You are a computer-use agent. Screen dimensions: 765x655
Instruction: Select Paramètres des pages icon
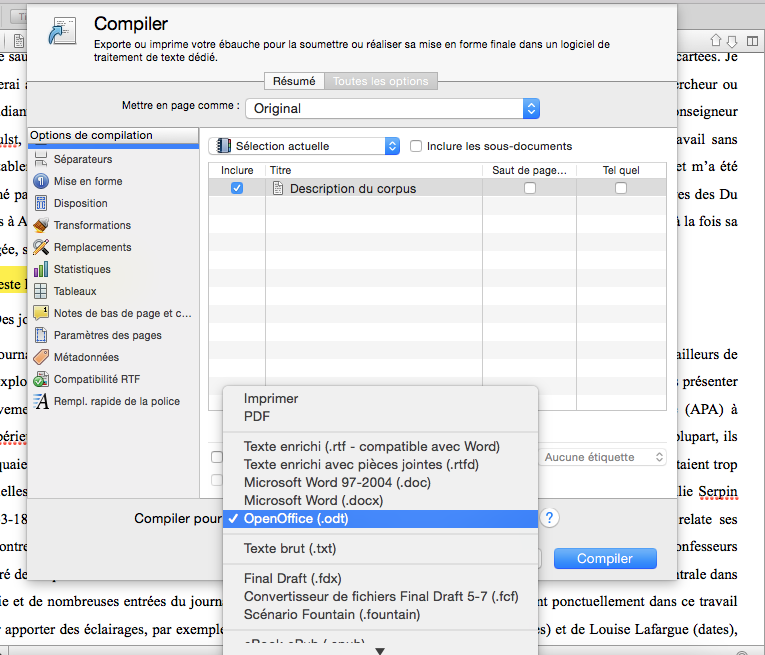(x=41, y=335)
